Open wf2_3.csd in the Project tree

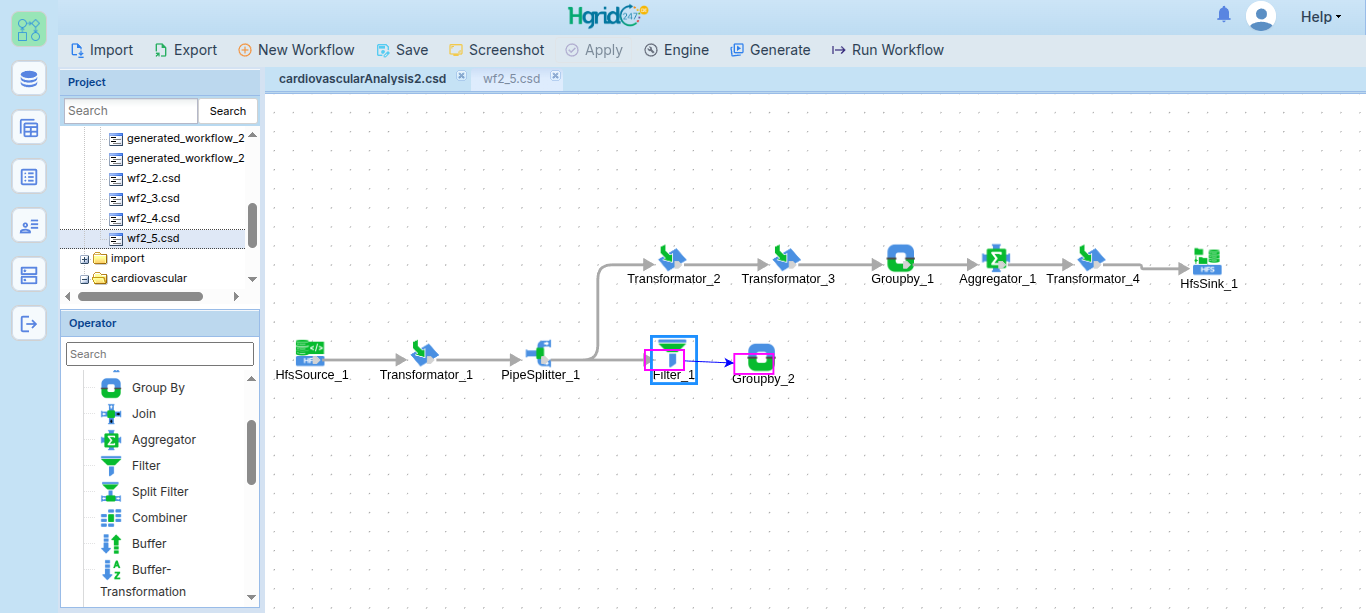pyautogui.click(x=153, y=199)
